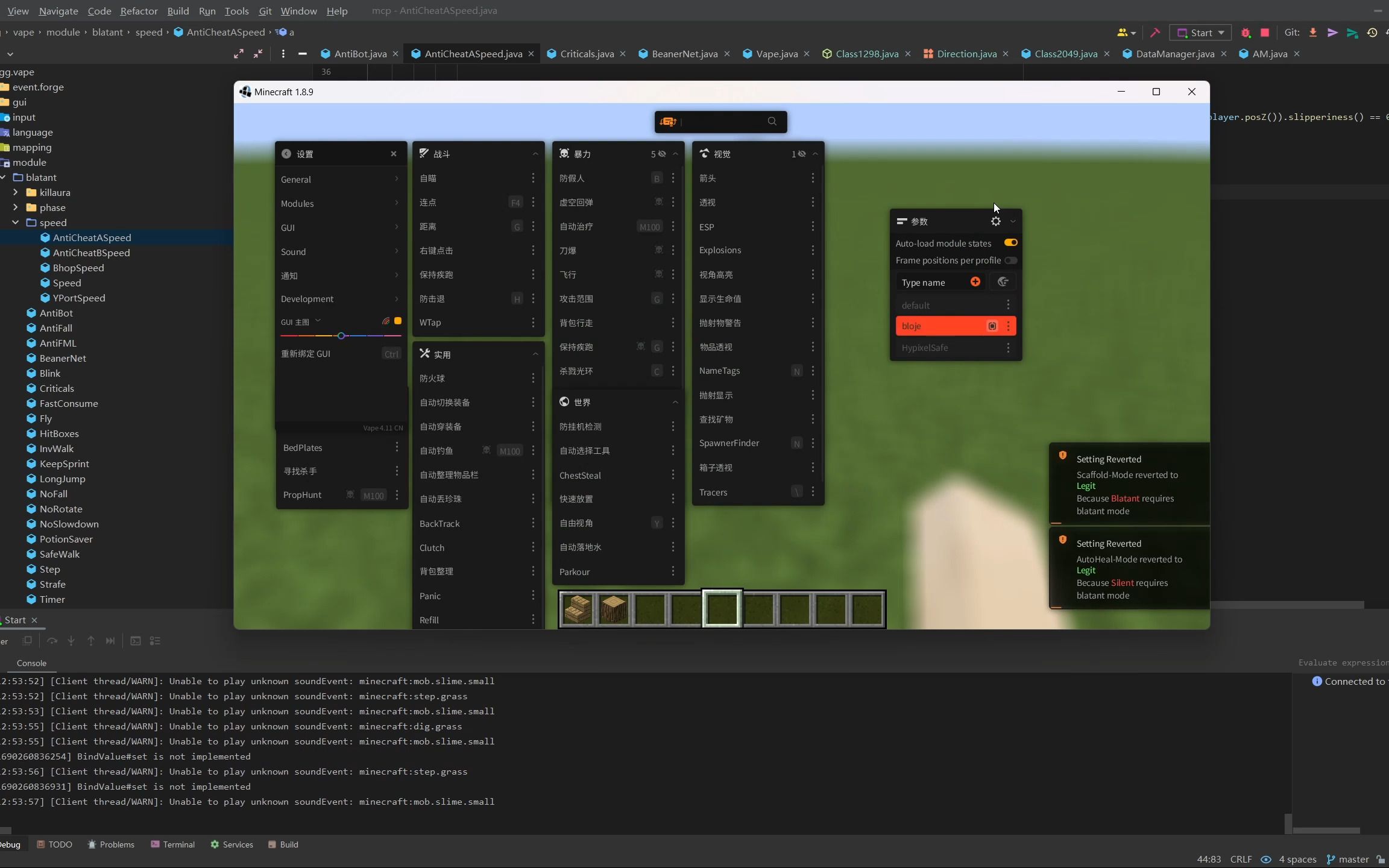Click the GUI theme hue slider
This screenshot has height=868, width=1389.
(x=341, y=336)
